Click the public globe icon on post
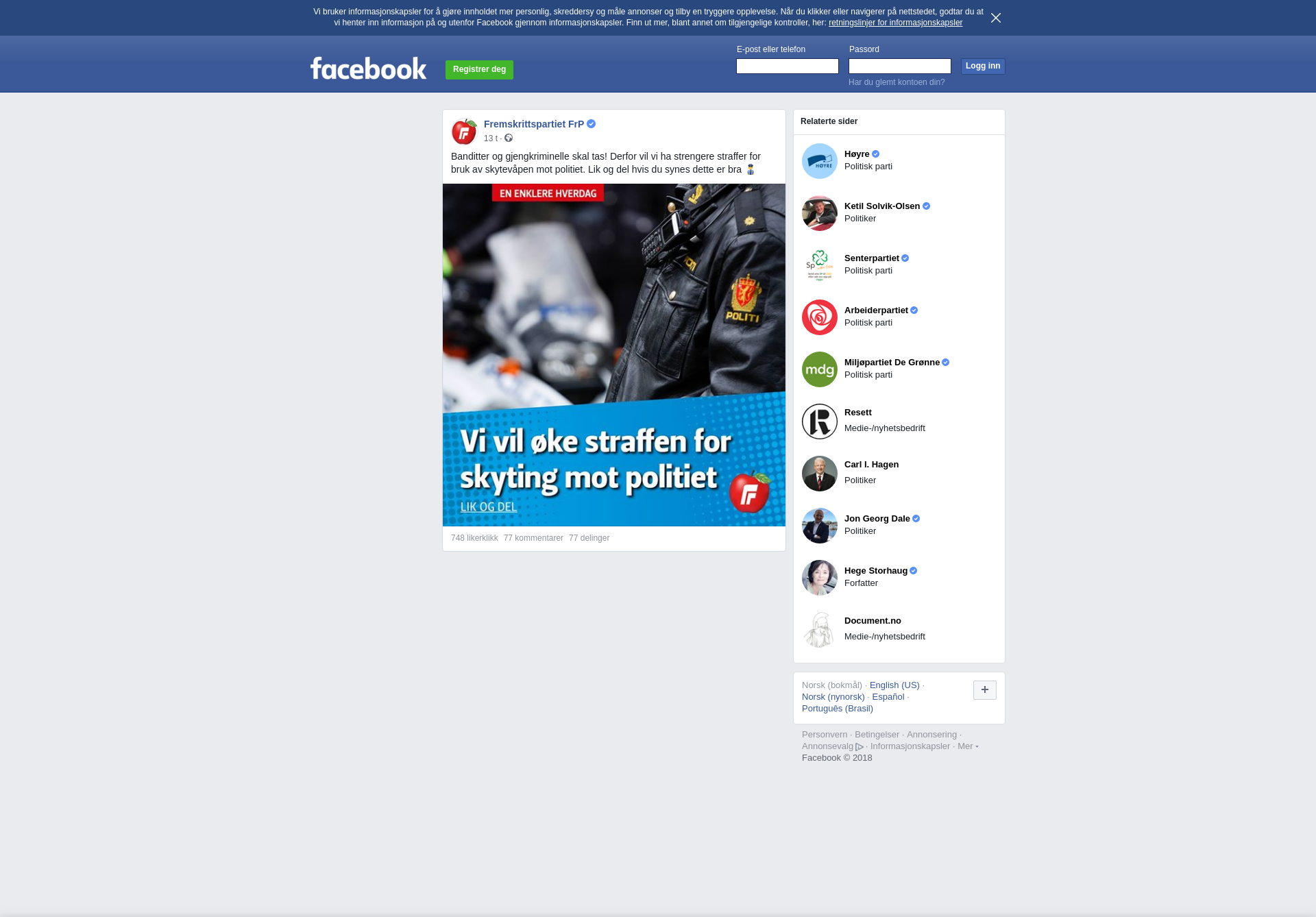The height and width of the screenshot is (917, 1316). tap(509, 138)
